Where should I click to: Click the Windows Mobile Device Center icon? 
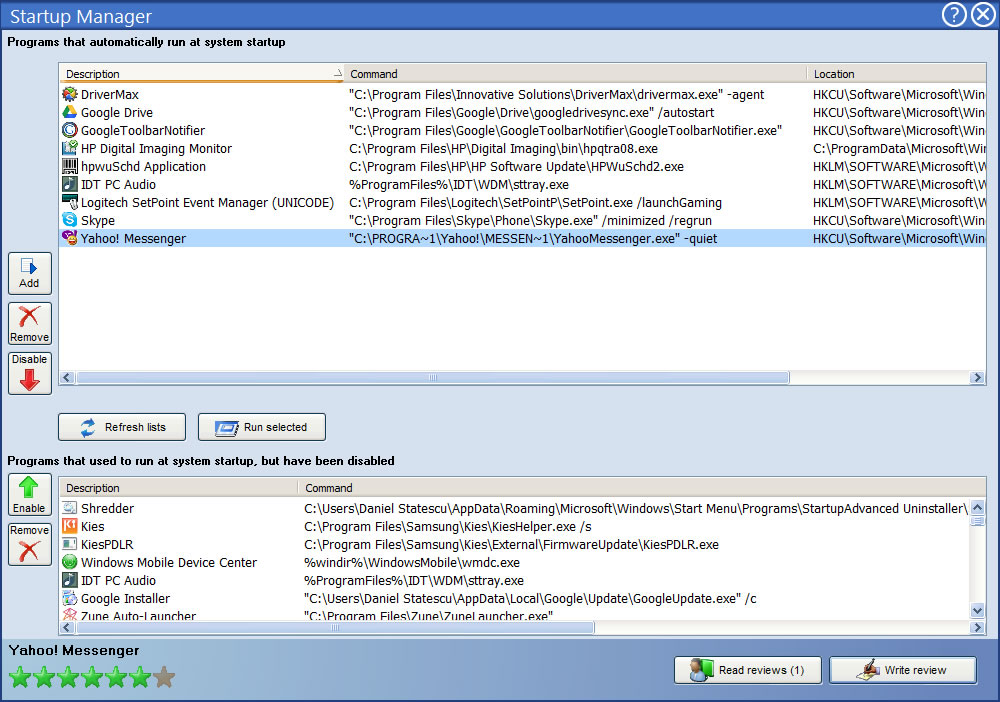70,562
